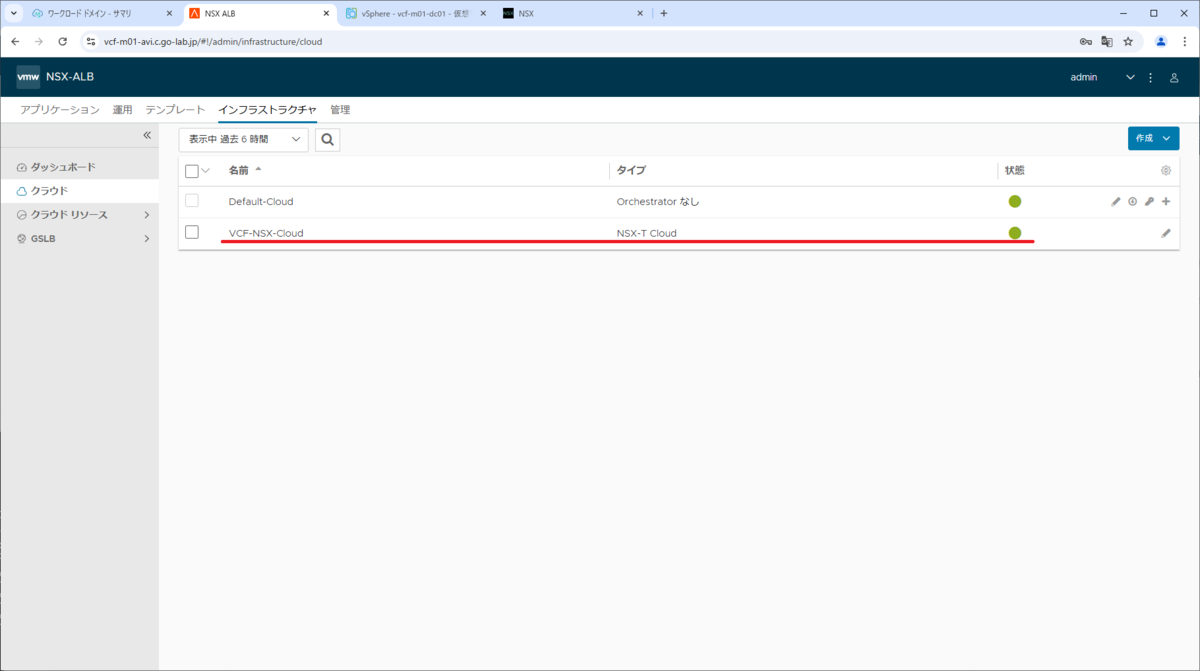Close the vSphere browser tab

coord(483,14)
